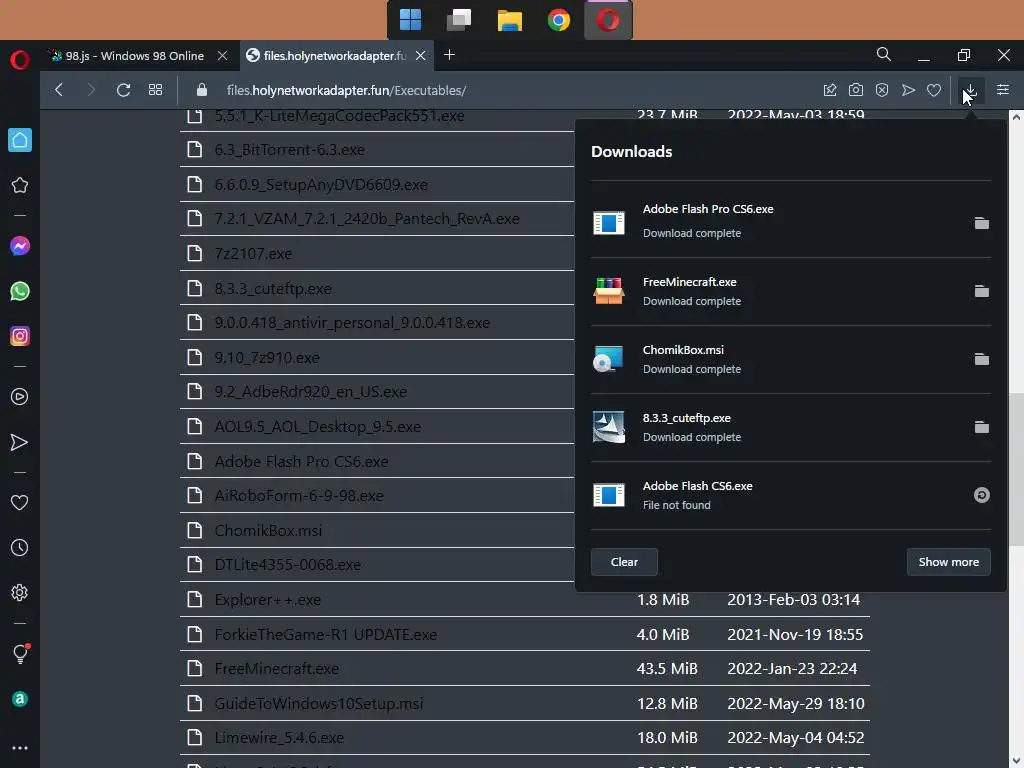Screen dimensions: 1024x768
Task: Click the Opera taskbar icon
Action: click(608, 20)
